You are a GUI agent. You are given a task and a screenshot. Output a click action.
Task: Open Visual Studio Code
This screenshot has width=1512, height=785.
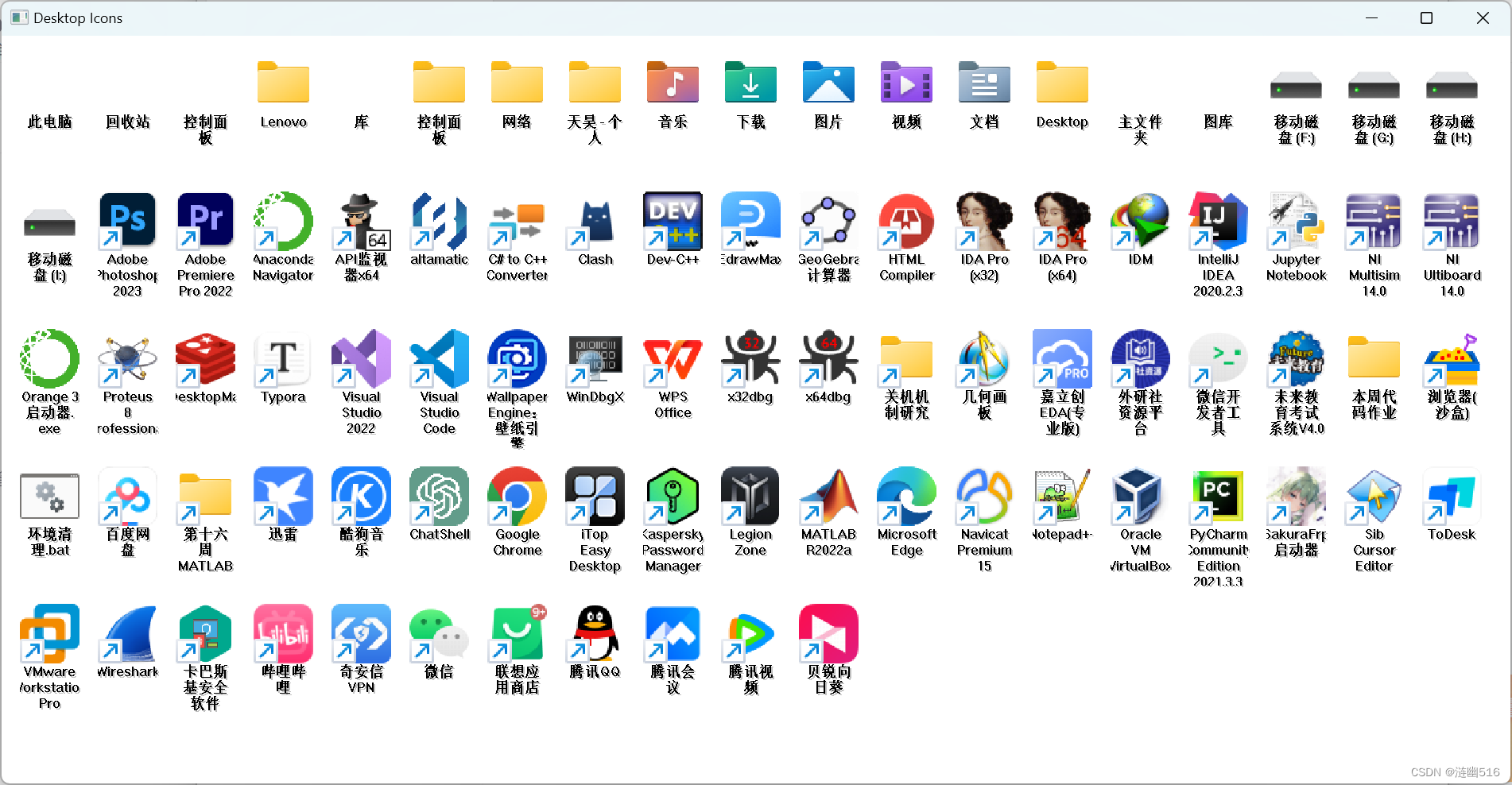[x=439, y=358]
